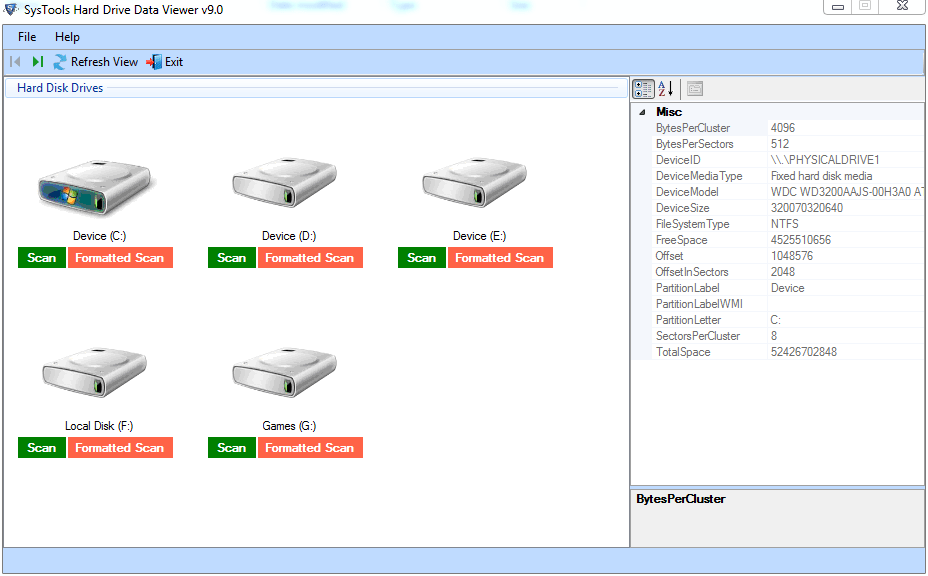The height and width of the screenshot is (576, 928).
Task: Run Formatted Scan on Device (E:)
Action: (x=500, y=258)
